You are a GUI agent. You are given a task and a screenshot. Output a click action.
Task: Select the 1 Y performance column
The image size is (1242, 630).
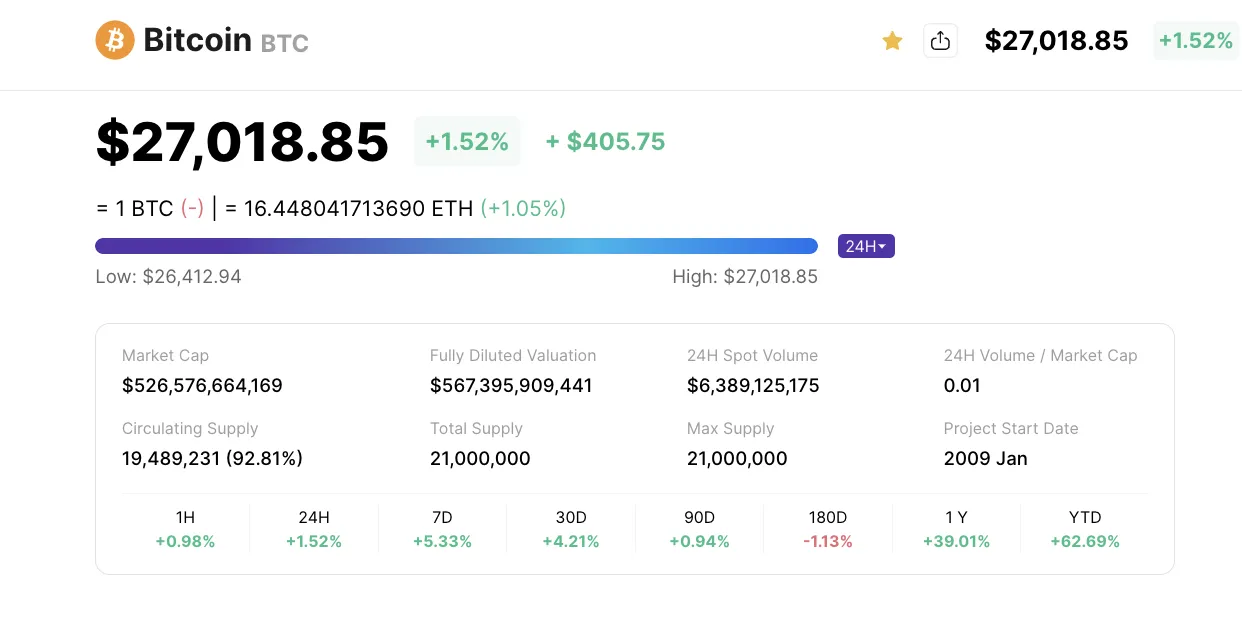coord(956,529)
